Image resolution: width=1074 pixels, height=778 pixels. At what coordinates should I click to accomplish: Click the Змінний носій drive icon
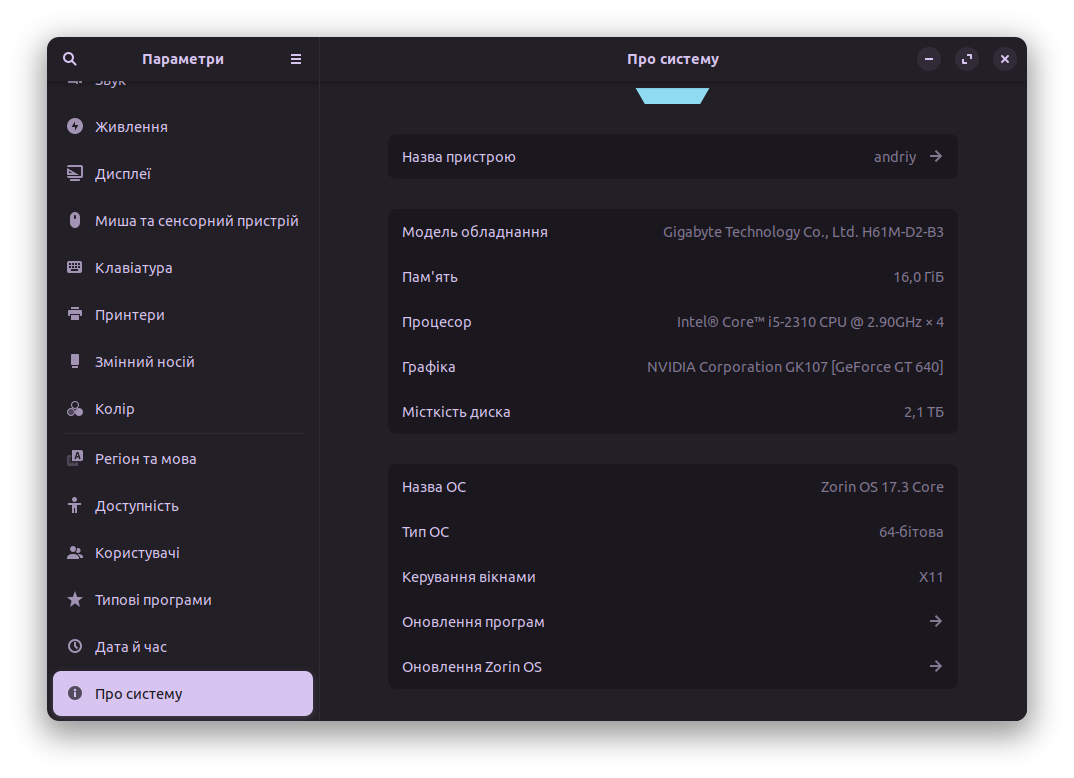[x=75, y=362]
